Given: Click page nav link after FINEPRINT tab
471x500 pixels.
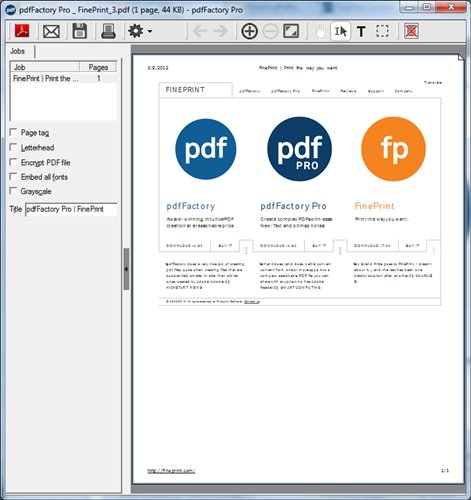Looking at the screenshot, I should click(250, 91).
